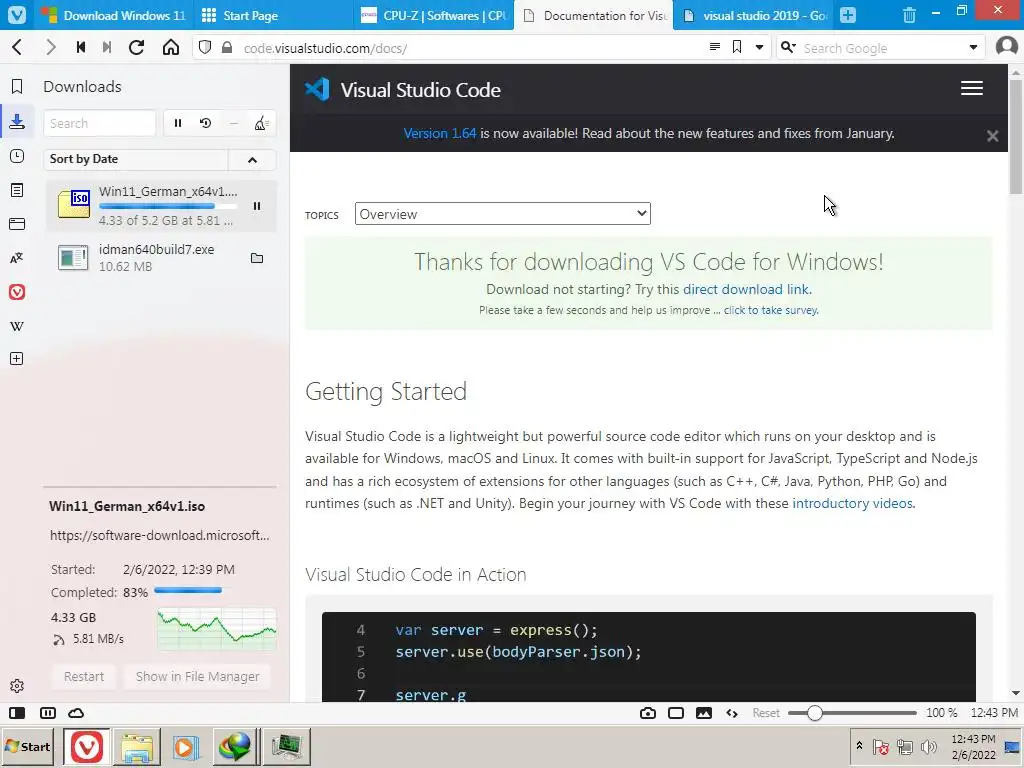
Task: Open the Vivaldi web panel
Action: (17, 292)
